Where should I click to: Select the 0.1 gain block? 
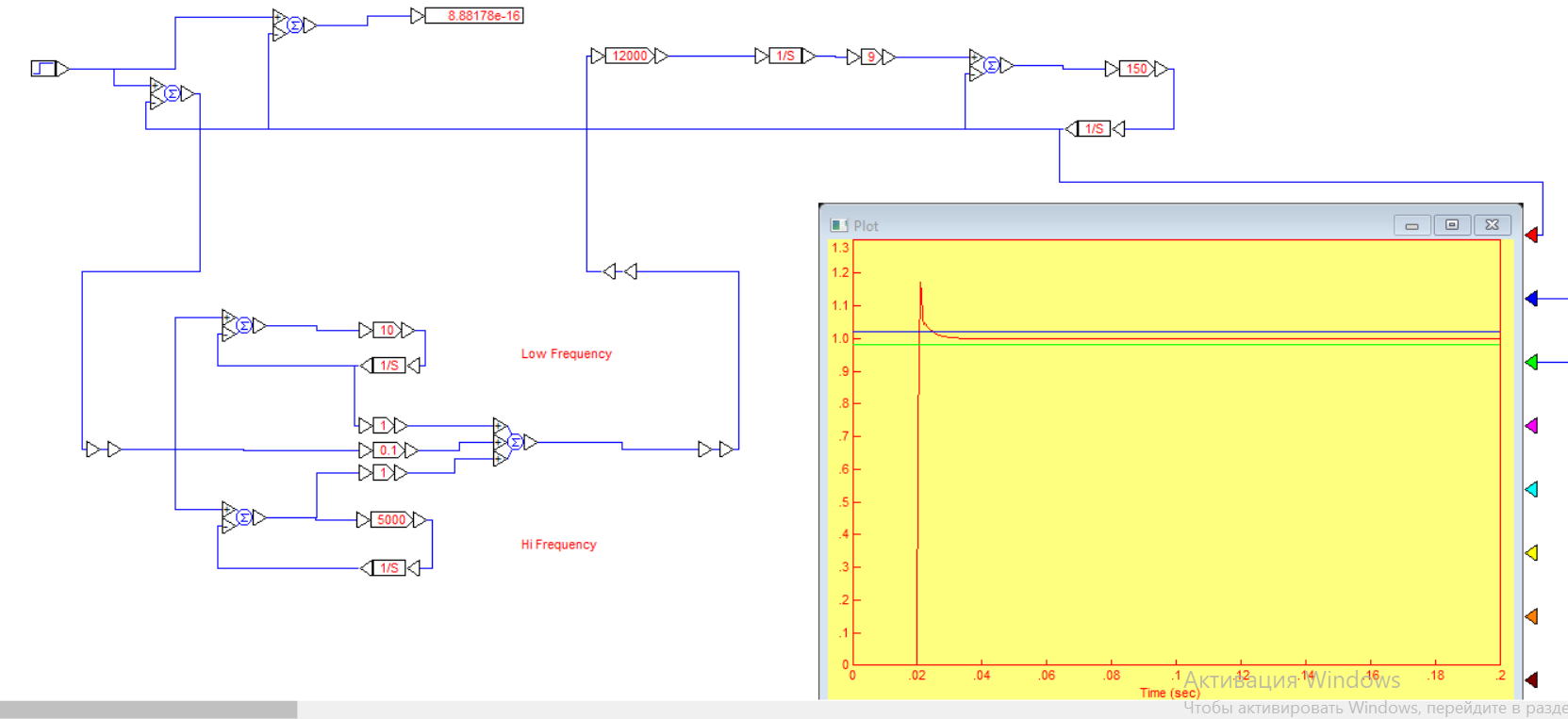click(388, 450)
